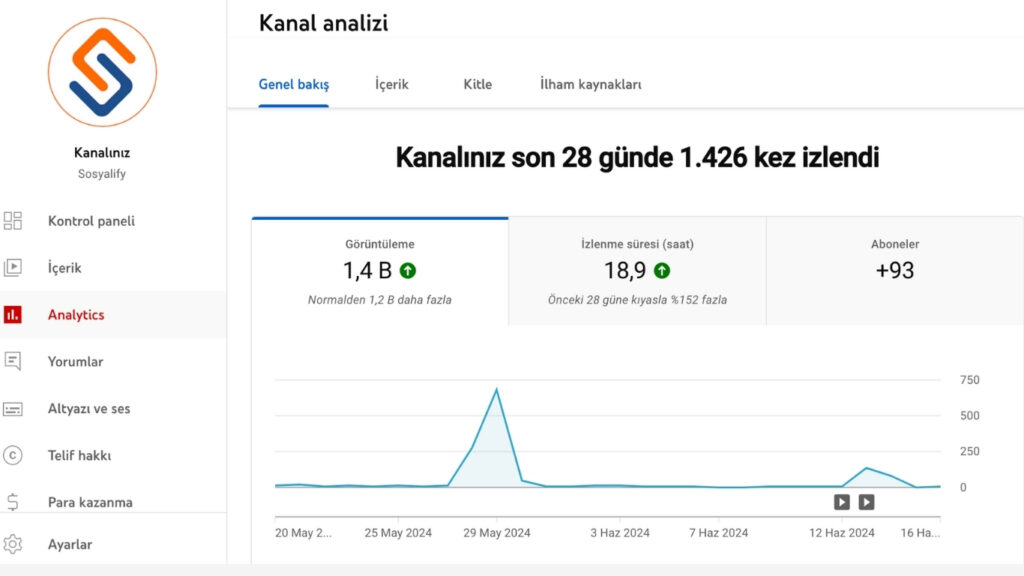Click the 3 Haz 2024 axis date label
1024x576 pixels.
click(x=620, y=533)
